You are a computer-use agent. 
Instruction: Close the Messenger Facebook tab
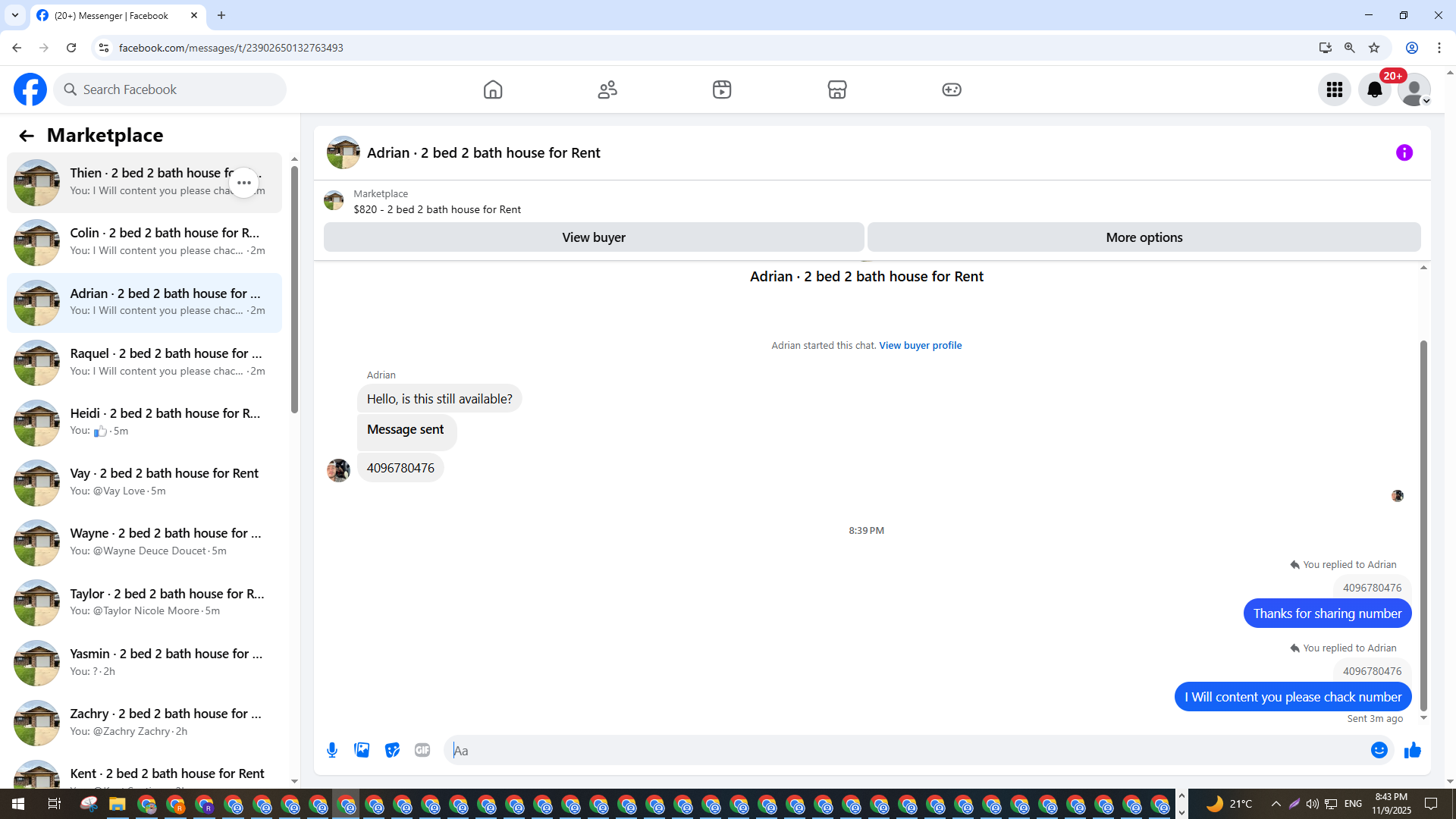(x=194, y=15)
